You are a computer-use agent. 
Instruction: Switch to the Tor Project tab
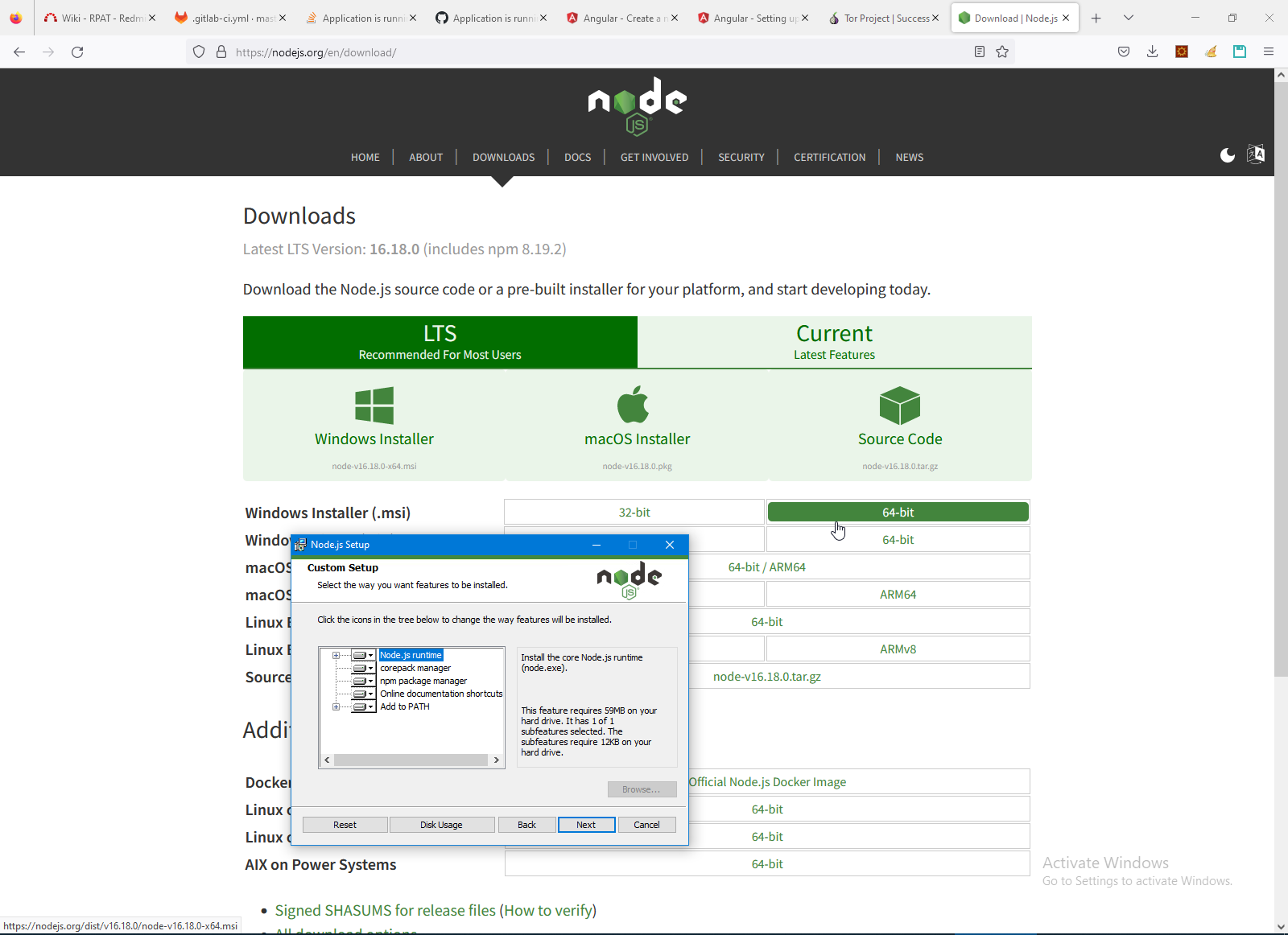(x=882, y=18)
